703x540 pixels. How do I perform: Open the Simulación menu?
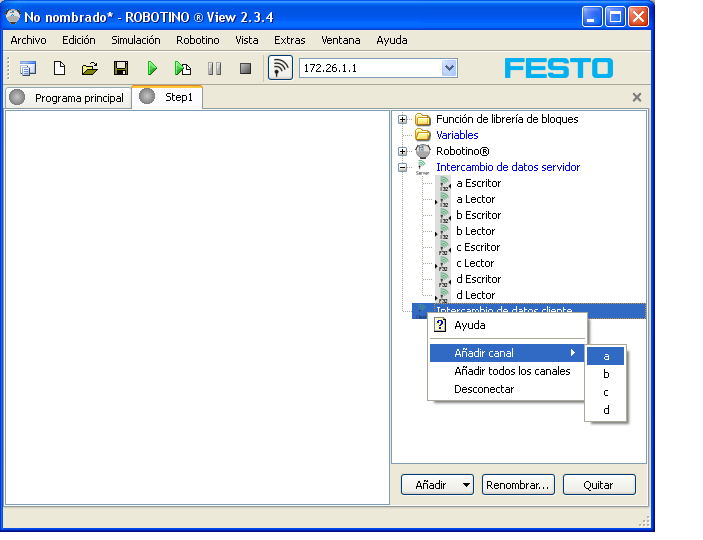tap(136, 40)
